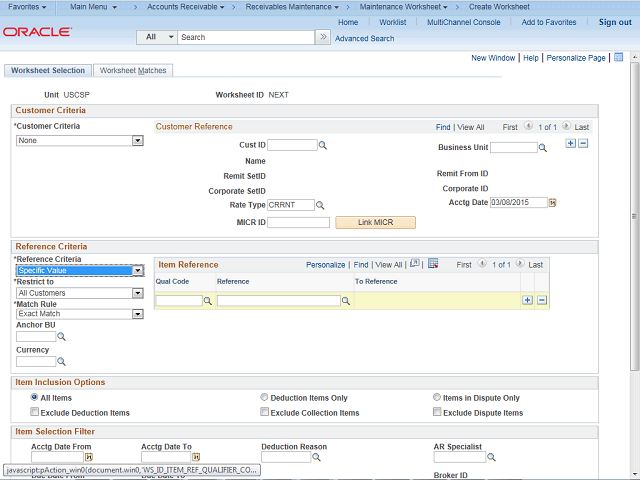
Task: Check the Exclude Deduction Items box
Action: [35, 412]
